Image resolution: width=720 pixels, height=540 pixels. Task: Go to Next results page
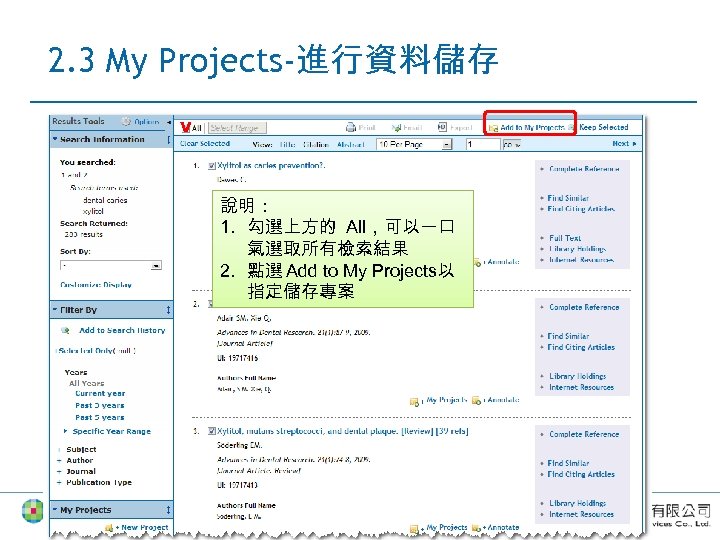coord(624,143)
